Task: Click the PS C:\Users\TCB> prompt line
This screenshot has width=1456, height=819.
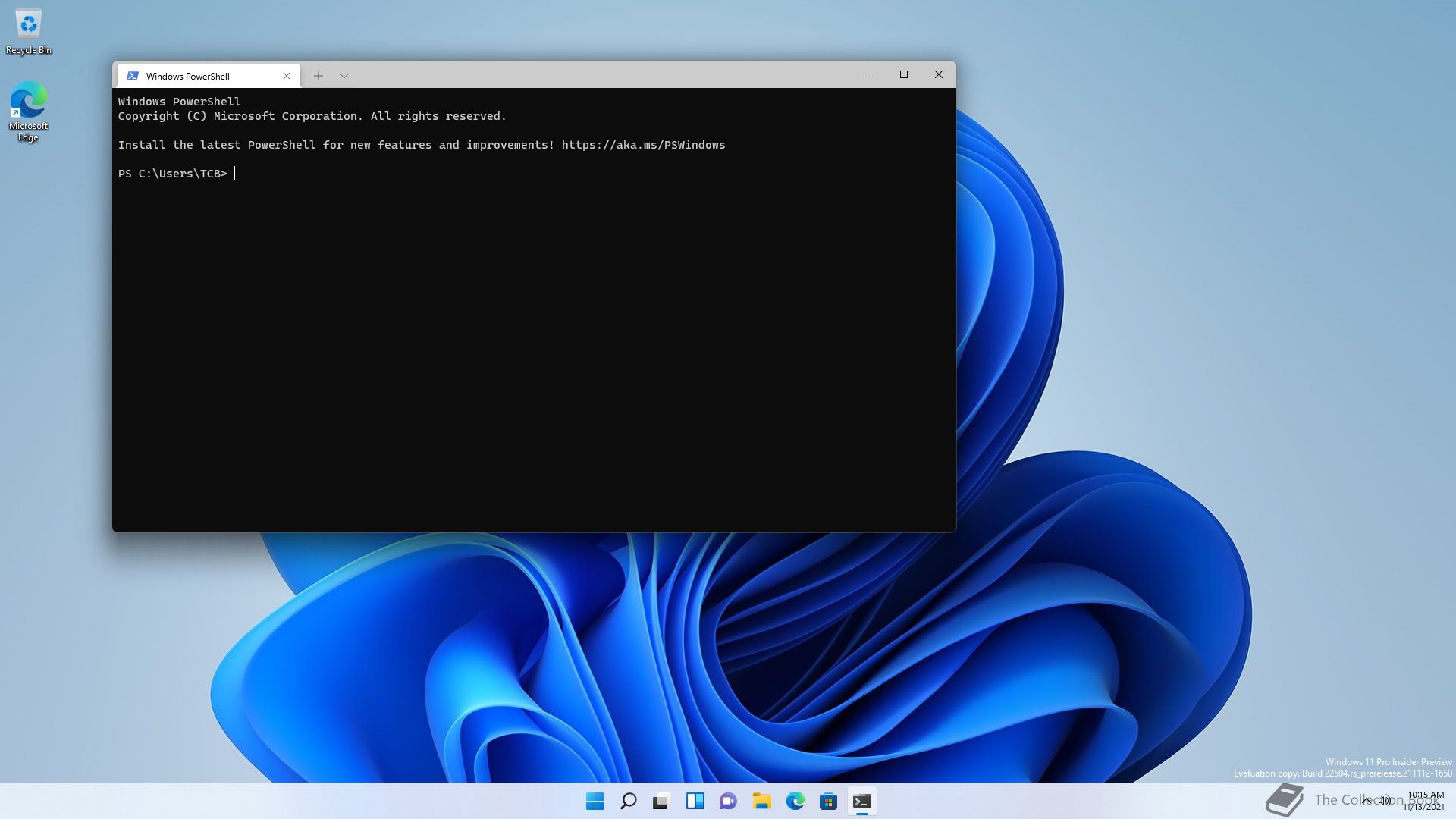Action: [173, 174]
